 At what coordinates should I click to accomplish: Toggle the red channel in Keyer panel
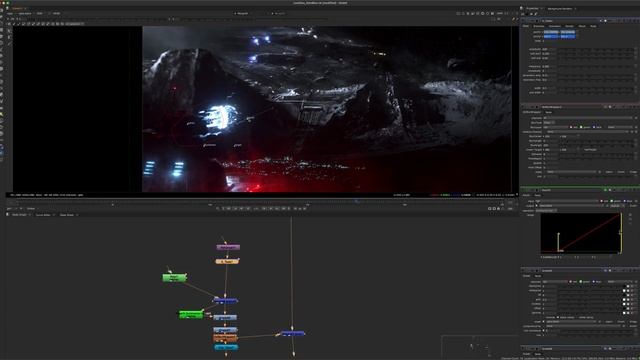coord(601,201)
